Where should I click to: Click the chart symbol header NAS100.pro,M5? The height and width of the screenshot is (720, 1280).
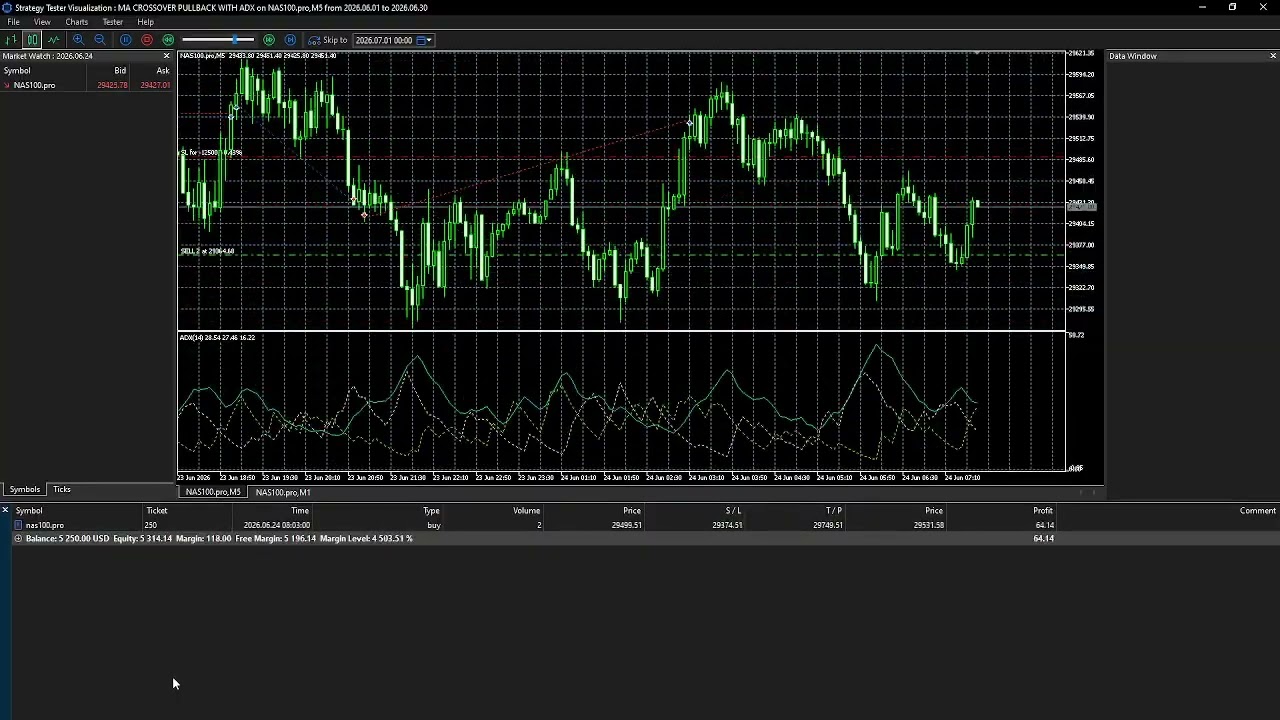202,55
